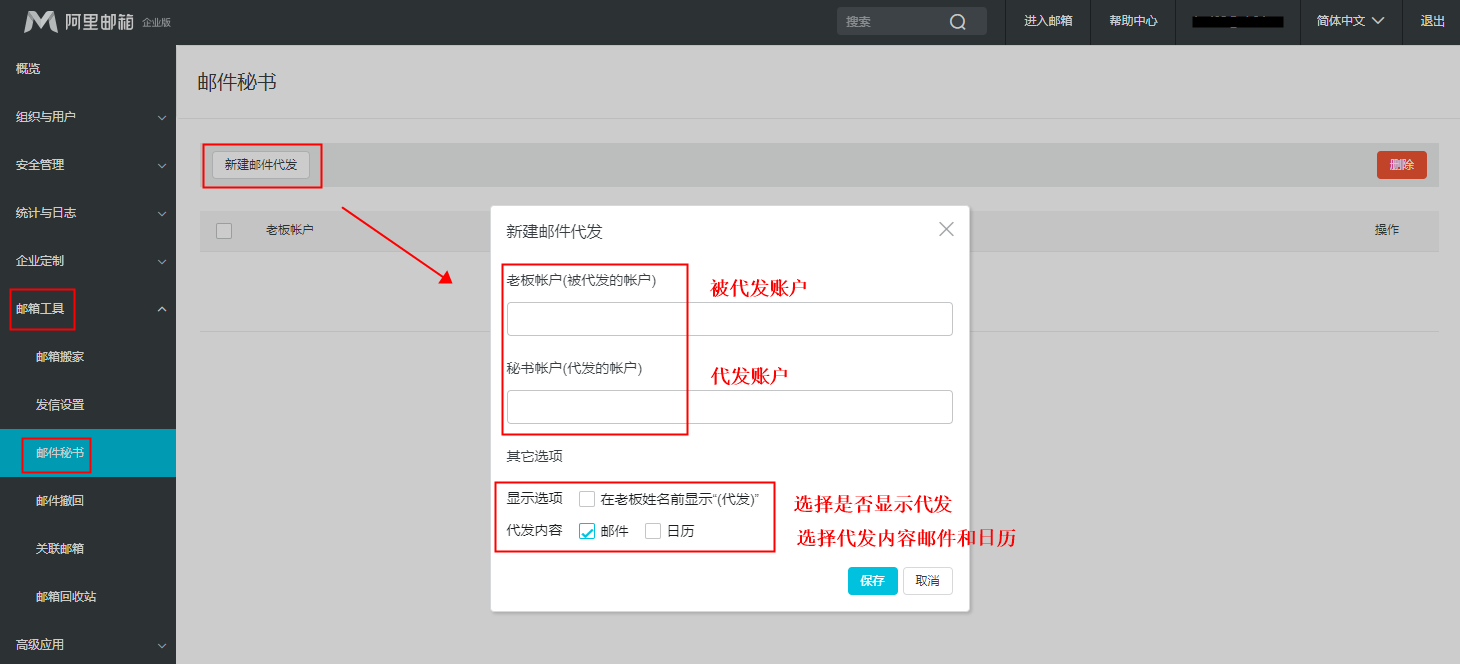This screenshot has width=1460, height=664.
Task: Open the 简体中文 language dropdown
Action: [x=1350, y=21]
